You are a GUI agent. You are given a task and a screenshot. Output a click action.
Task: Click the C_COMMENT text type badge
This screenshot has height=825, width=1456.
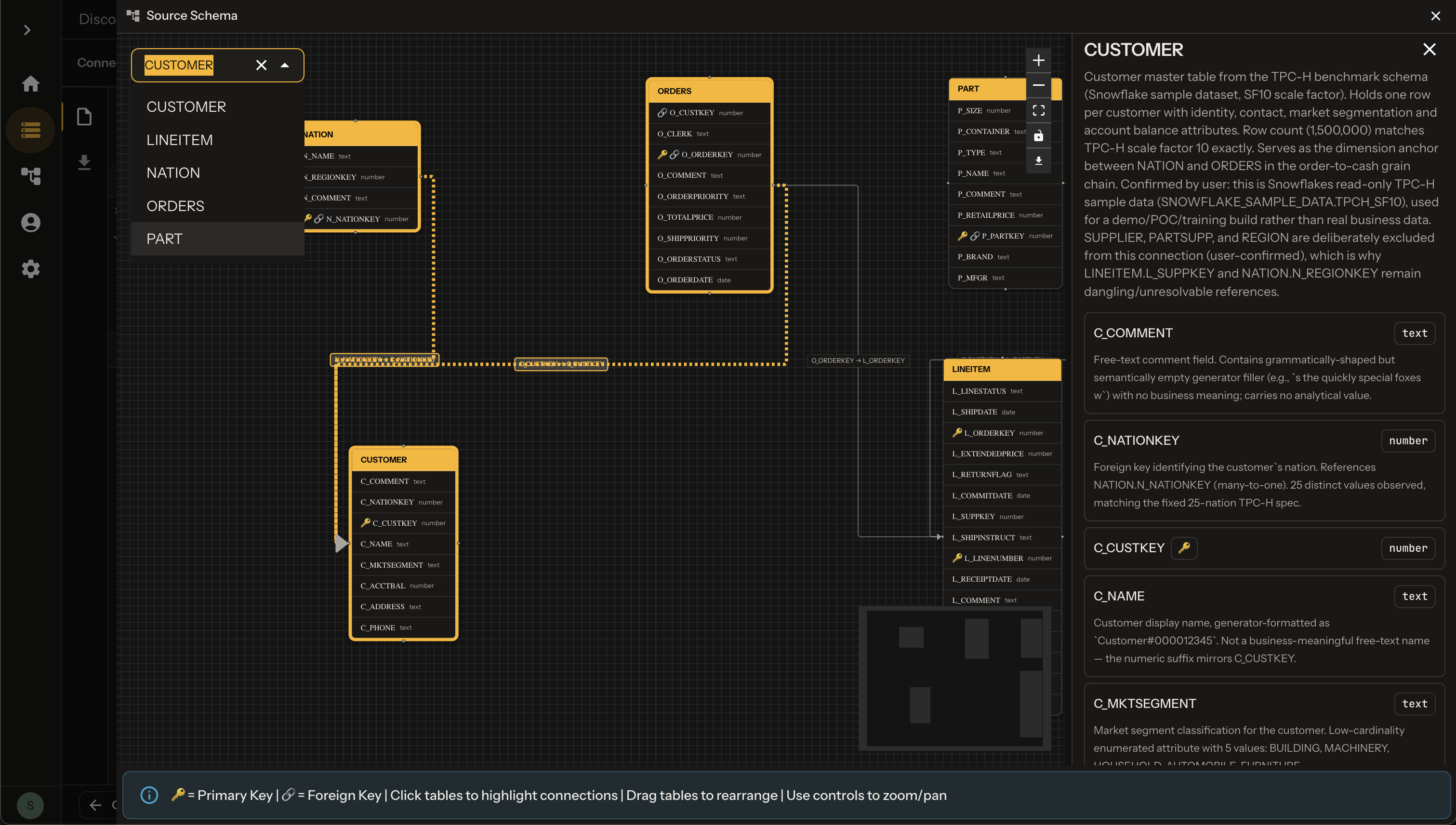(x=1414, y=333)
